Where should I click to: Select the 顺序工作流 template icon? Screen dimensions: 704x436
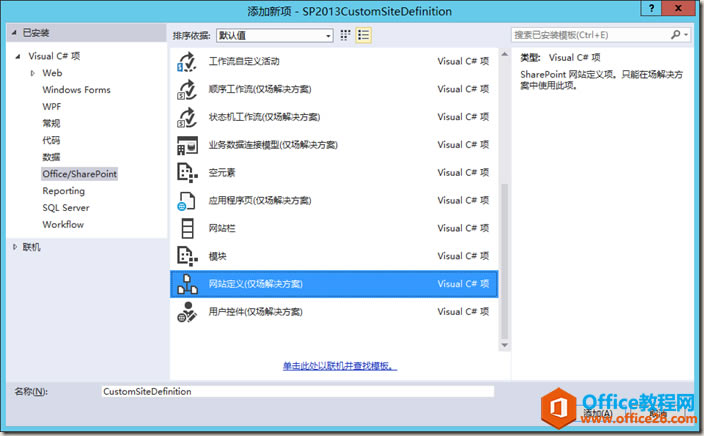[x=187, y=89]
